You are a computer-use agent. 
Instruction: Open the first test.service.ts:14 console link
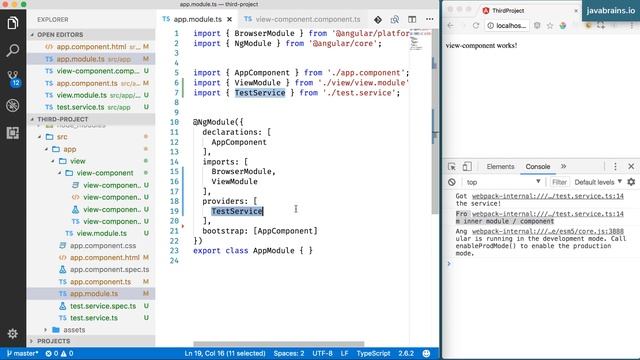(548, 196)
